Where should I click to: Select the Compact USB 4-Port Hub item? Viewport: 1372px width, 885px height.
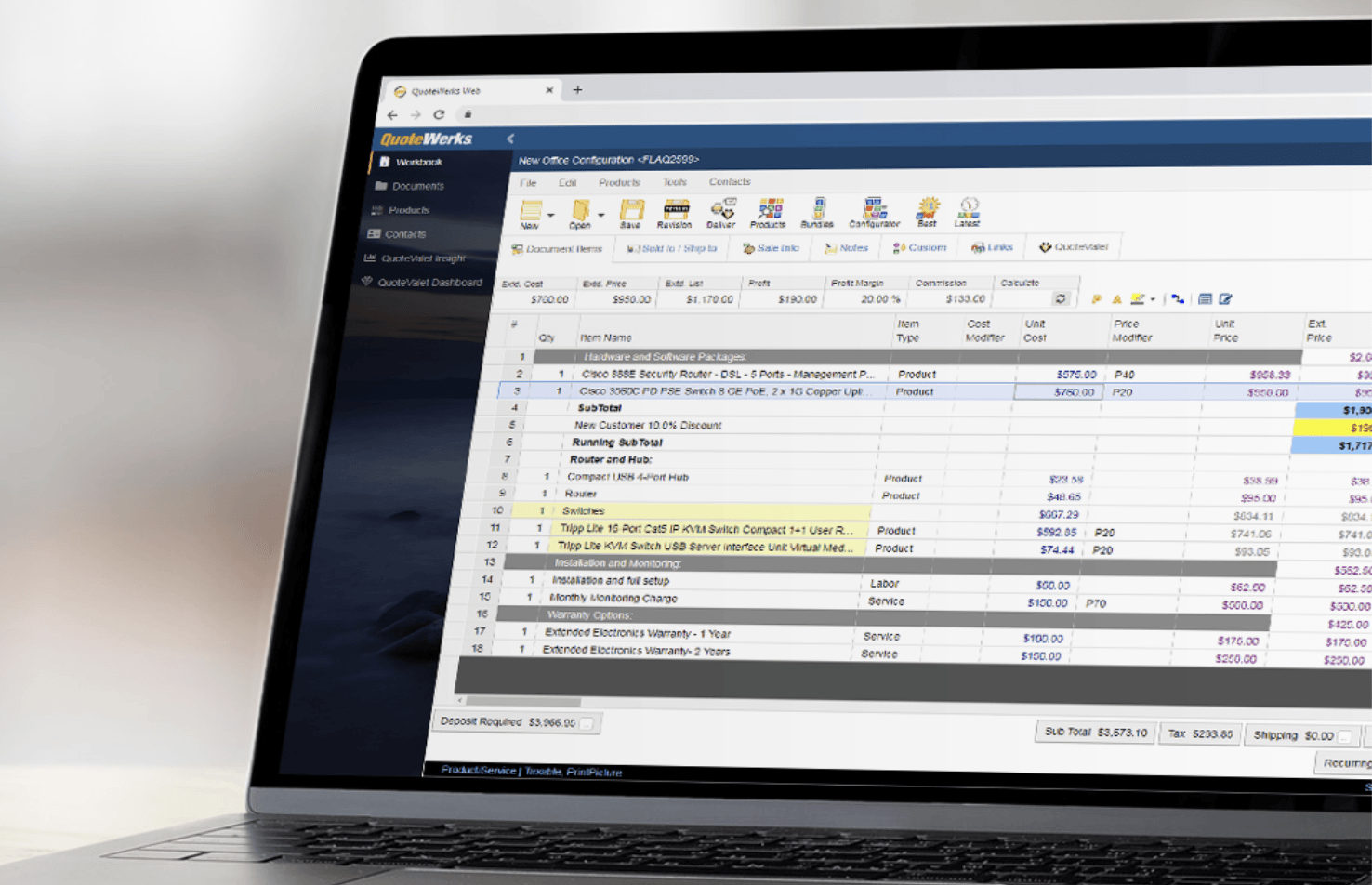[x=628, y=477]
